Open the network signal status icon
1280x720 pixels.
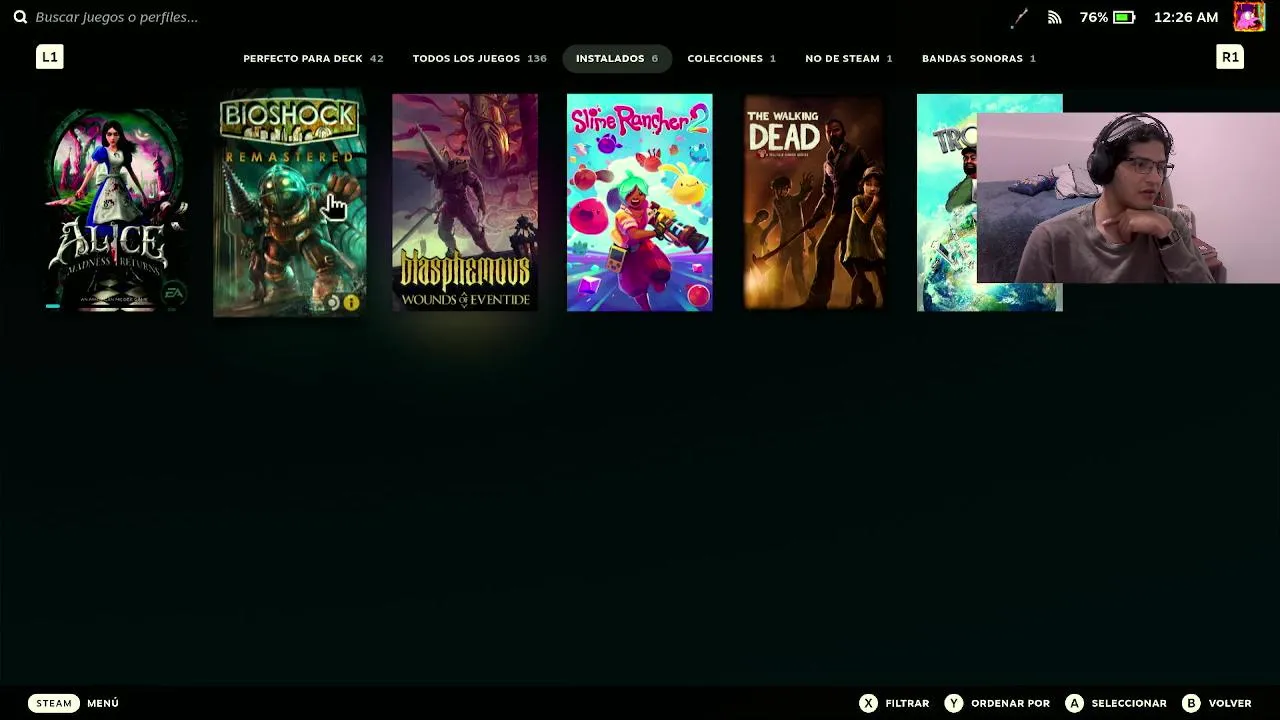1054,17
